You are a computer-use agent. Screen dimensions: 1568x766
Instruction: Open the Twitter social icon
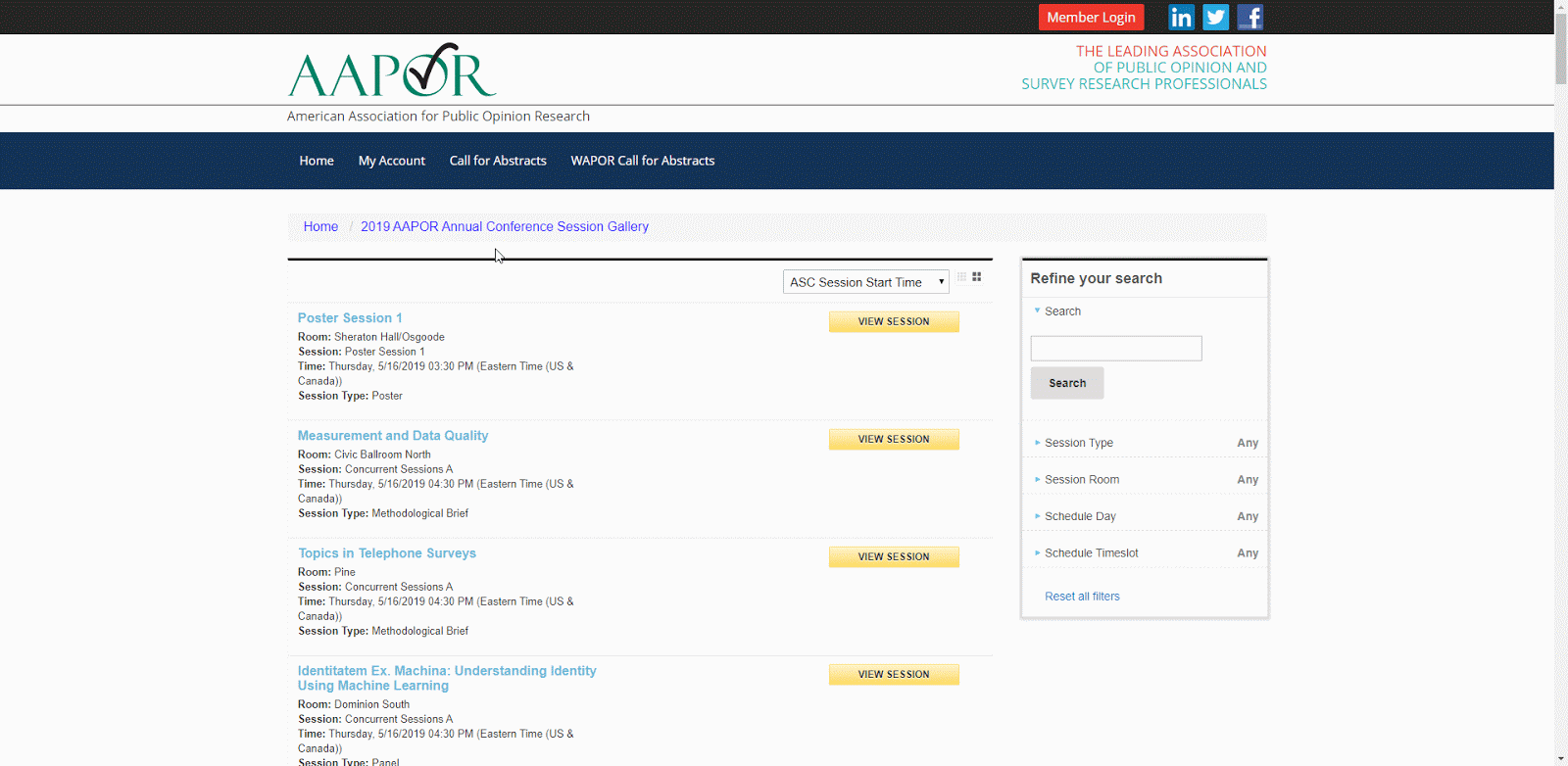click(1215, 18)
